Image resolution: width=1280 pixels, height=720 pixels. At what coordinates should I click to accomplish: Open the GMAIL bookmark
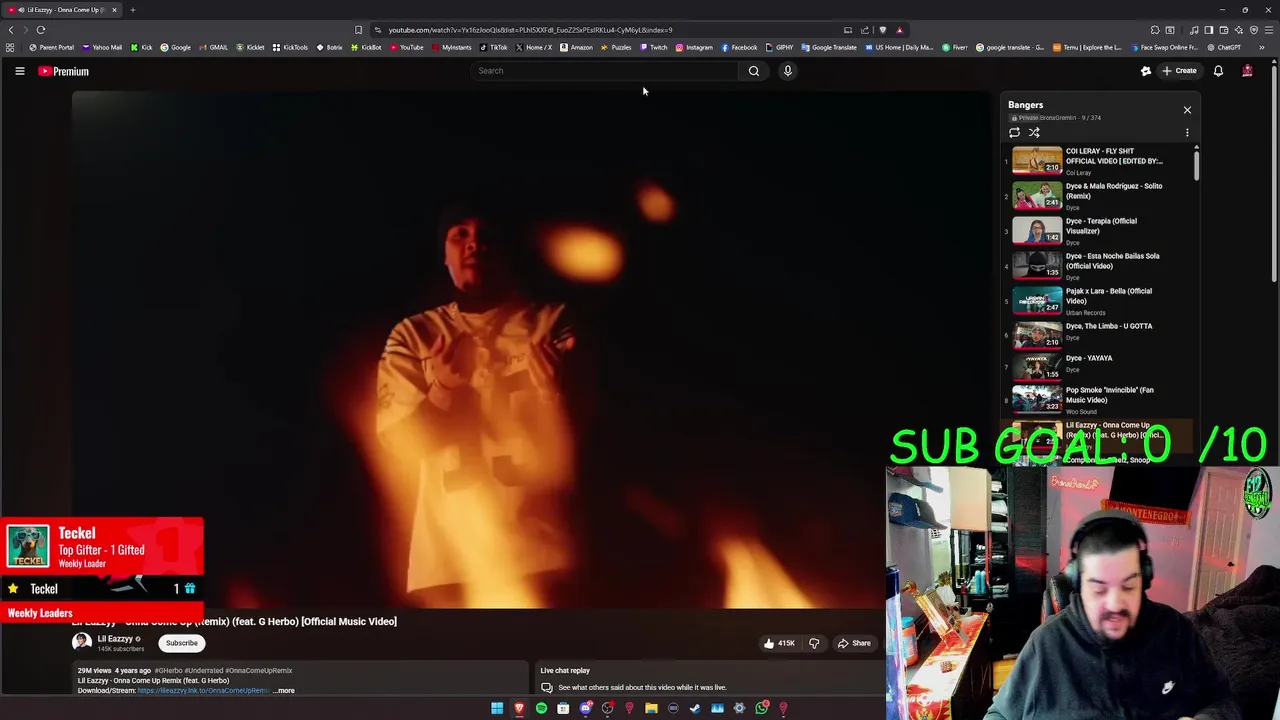pos(213,47)
